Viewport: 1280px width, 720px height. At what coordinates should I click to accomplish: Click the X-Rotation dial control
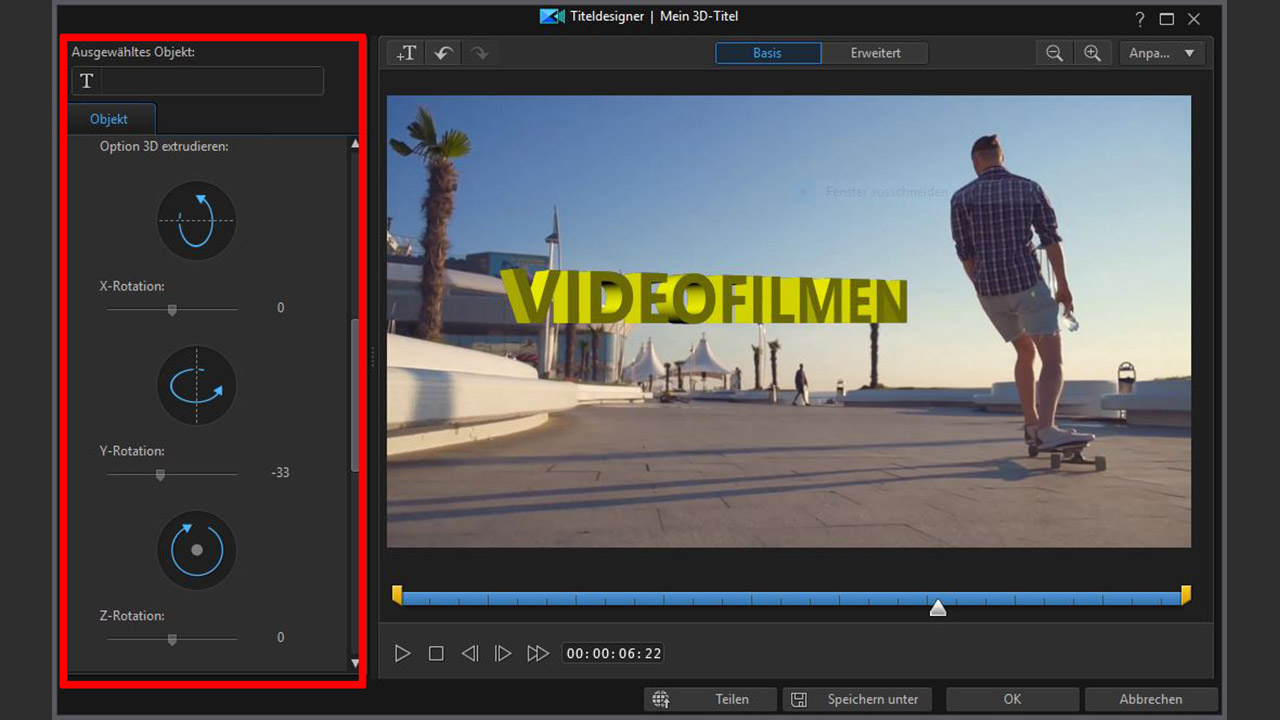click(197, 220)
